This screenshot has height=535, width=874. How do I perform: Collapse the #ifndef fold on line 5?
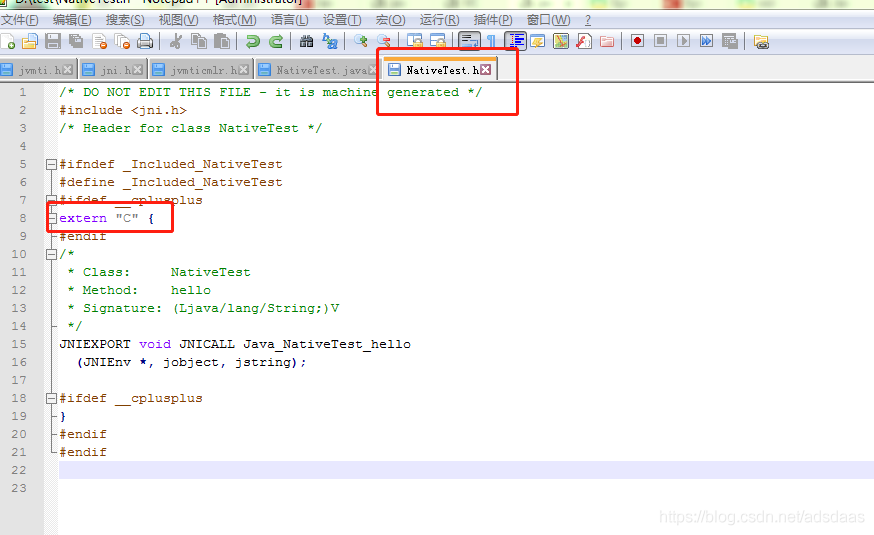(51, 164)
